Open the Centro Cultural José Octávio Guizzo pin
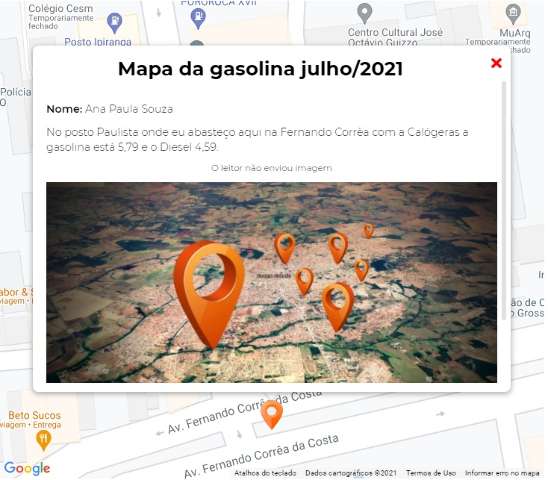The image size is (548, 480). pyautogui.click(x=365, y=14)
